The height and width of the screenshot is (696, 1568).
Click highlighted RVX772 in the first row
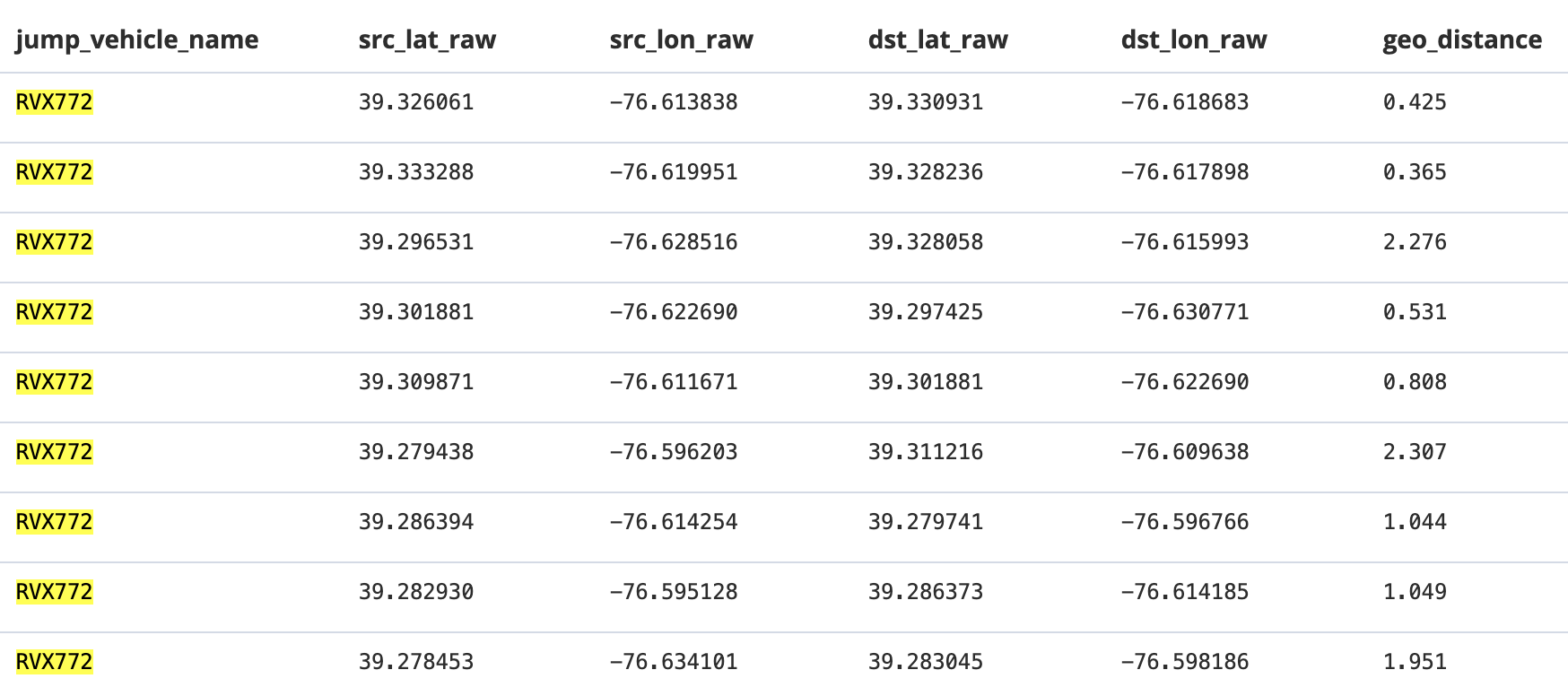[55, 102]
